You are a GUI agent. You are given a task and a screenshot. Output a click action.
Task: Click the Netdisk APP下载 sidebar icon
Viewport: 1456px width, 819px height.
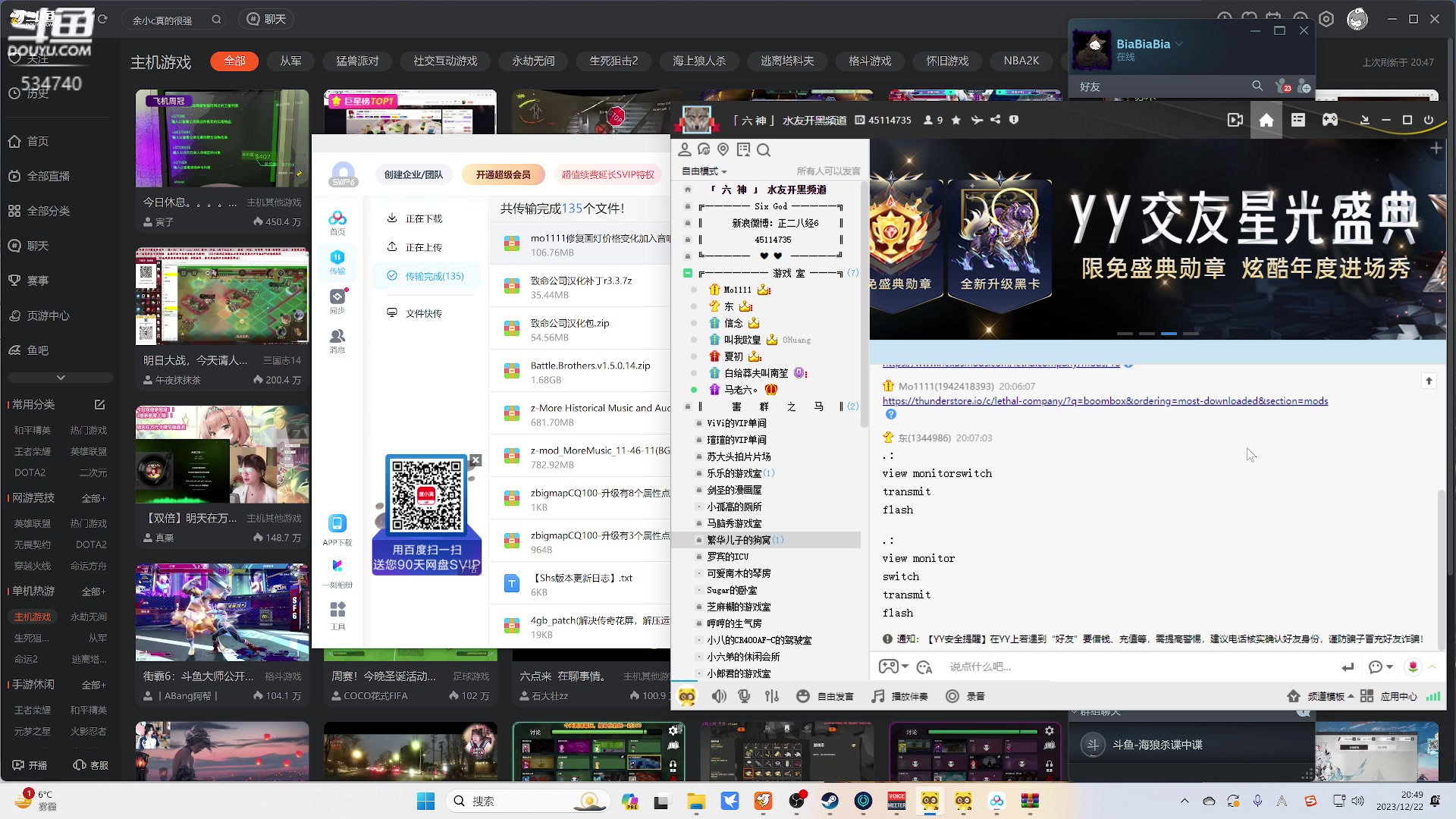pos(337,530)
